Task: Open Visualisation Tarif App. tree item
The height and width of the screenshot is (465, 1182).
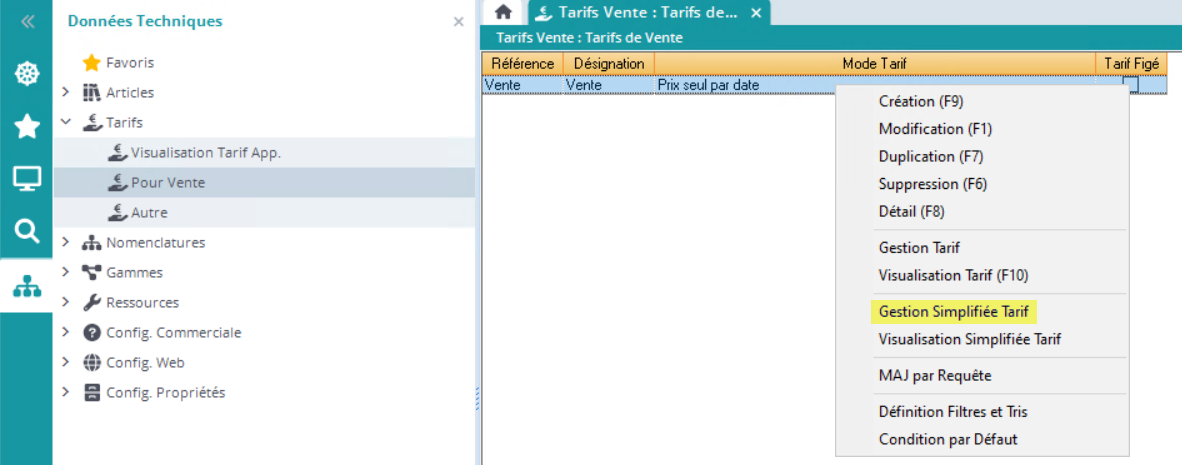Action: point(205,153)
